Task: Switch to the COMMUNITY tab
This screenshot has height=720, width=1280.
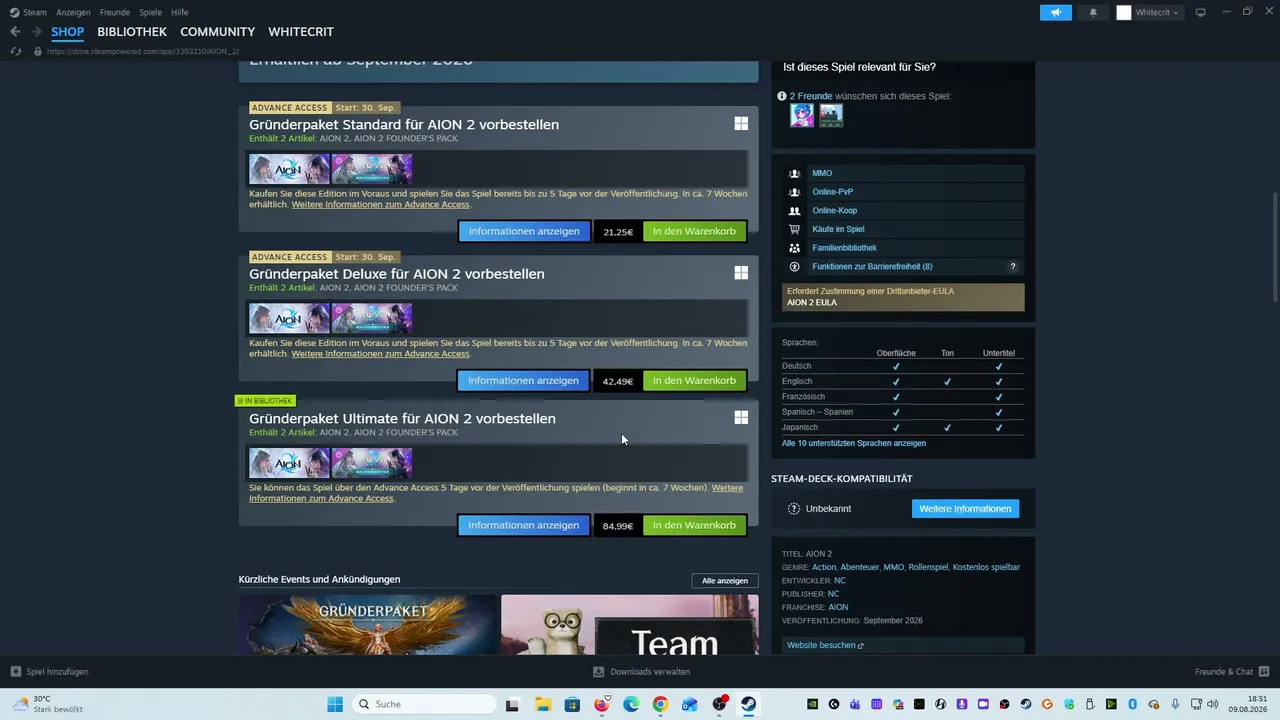Action: coord(218,32)
